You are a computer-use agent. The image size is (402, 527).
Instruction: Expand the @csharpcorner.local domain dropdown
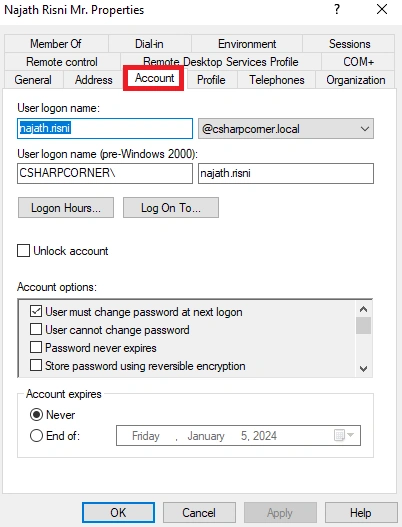pos(286,129)
